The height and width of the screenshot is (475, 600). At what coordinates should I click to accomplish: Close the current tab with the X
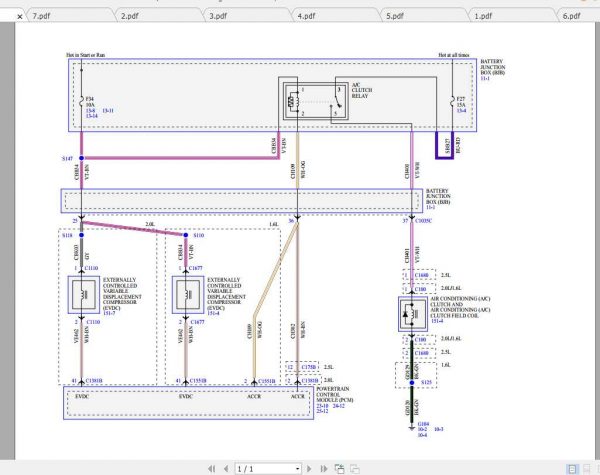click(x=20, y=16)
